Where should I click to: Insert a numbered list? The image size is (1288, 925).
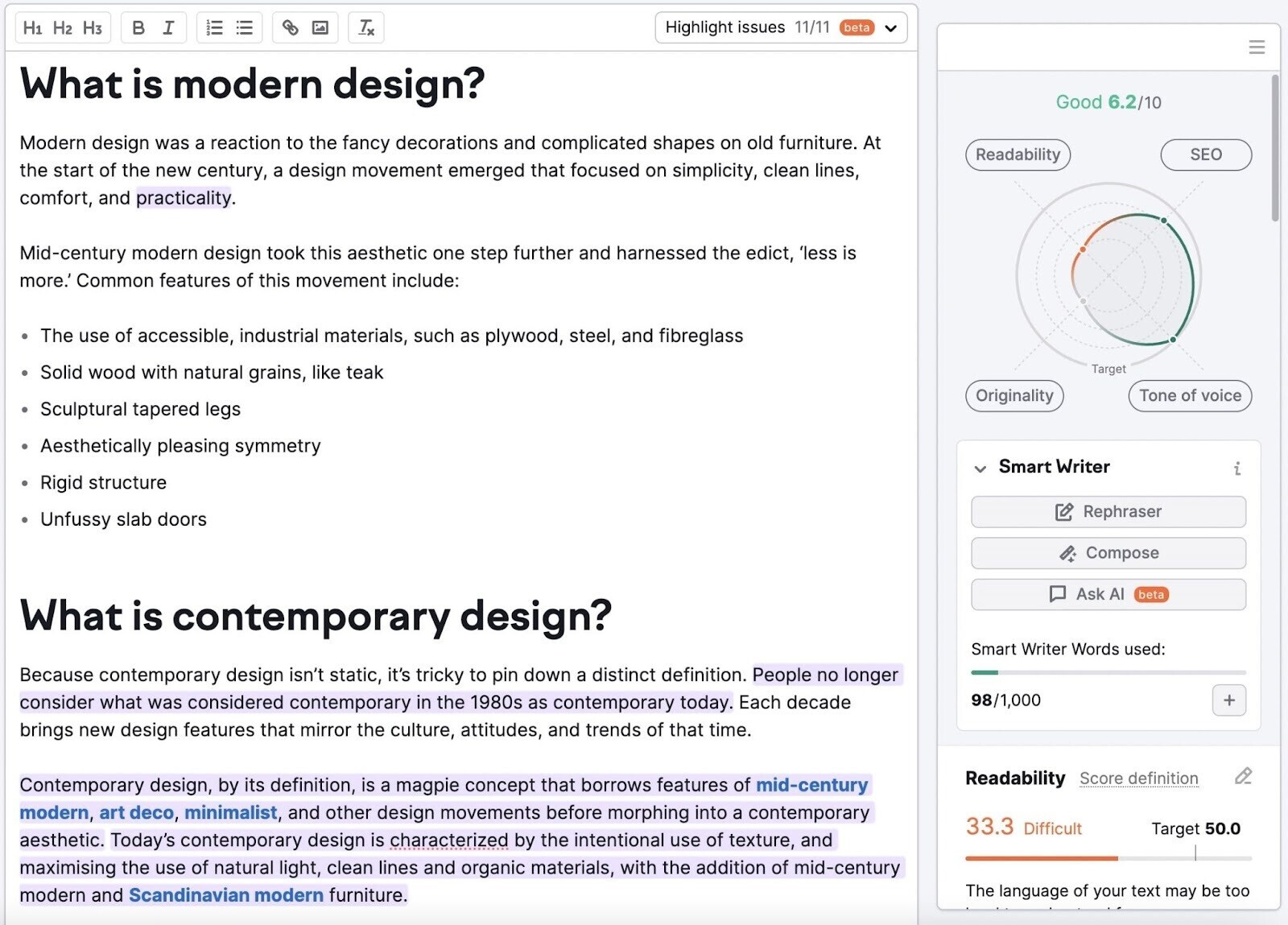[213, 27]
